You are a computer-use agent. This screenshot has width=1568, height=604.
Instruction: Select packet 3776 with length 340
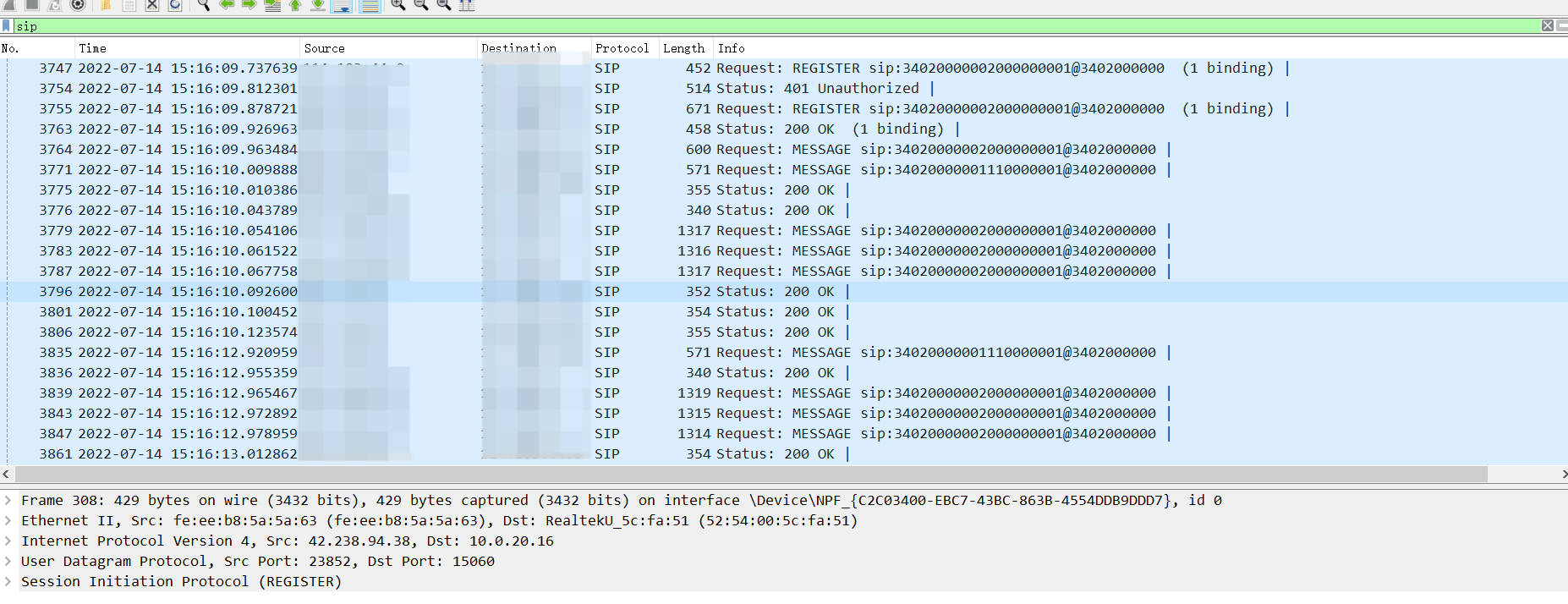pos(784,210)
